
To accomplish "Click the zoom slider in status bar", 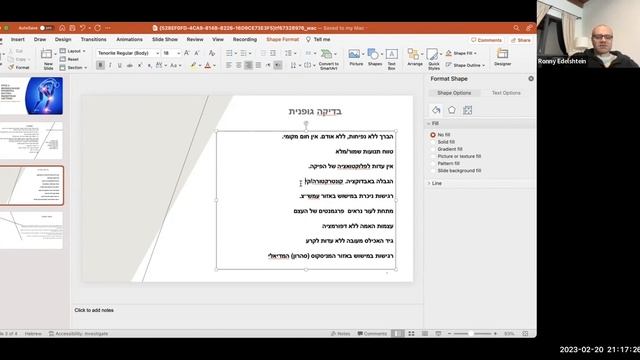I will coord(472,333).
